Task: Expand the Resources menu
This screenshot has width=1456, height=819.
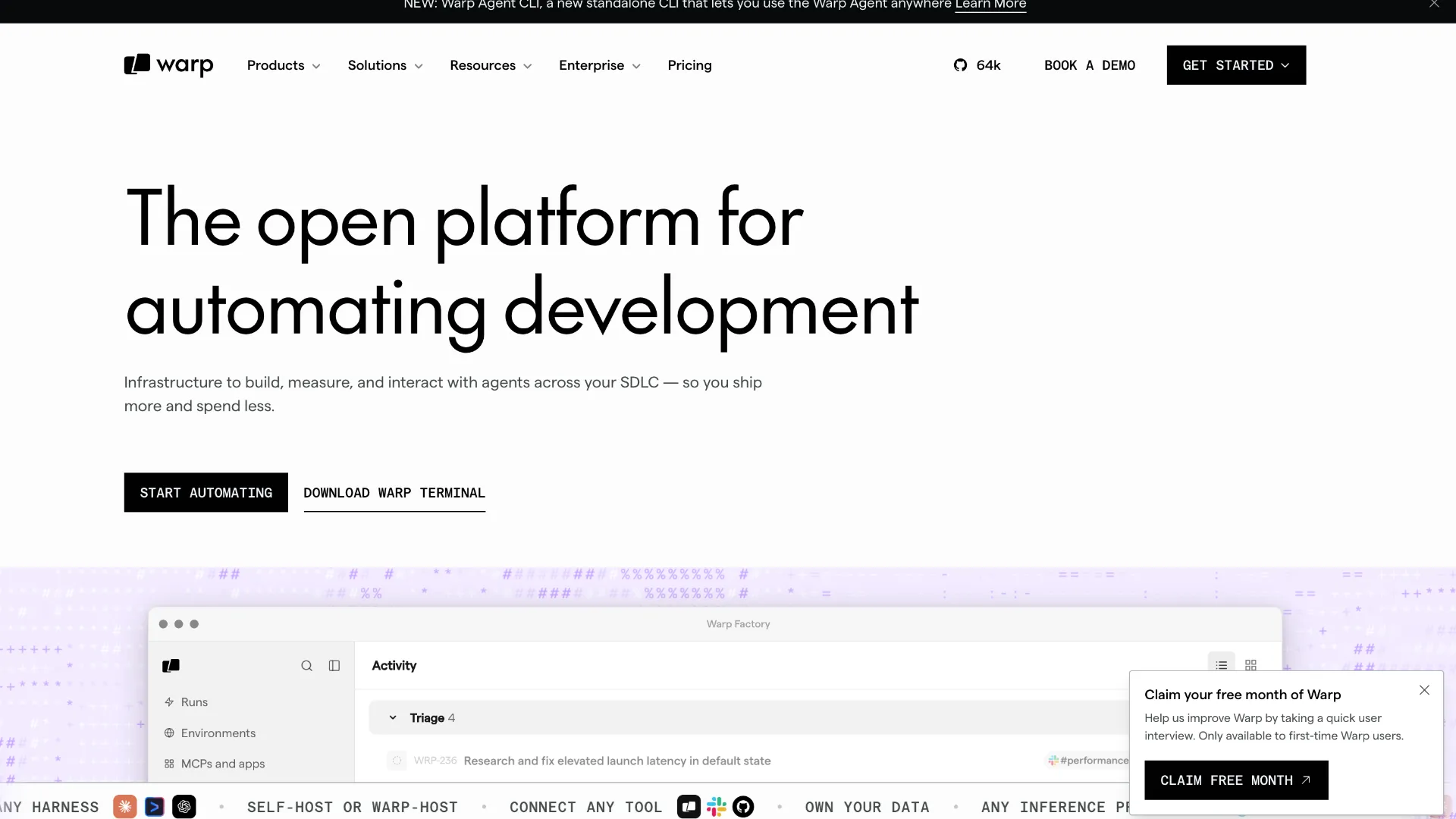Action: [x=491, y=65]
